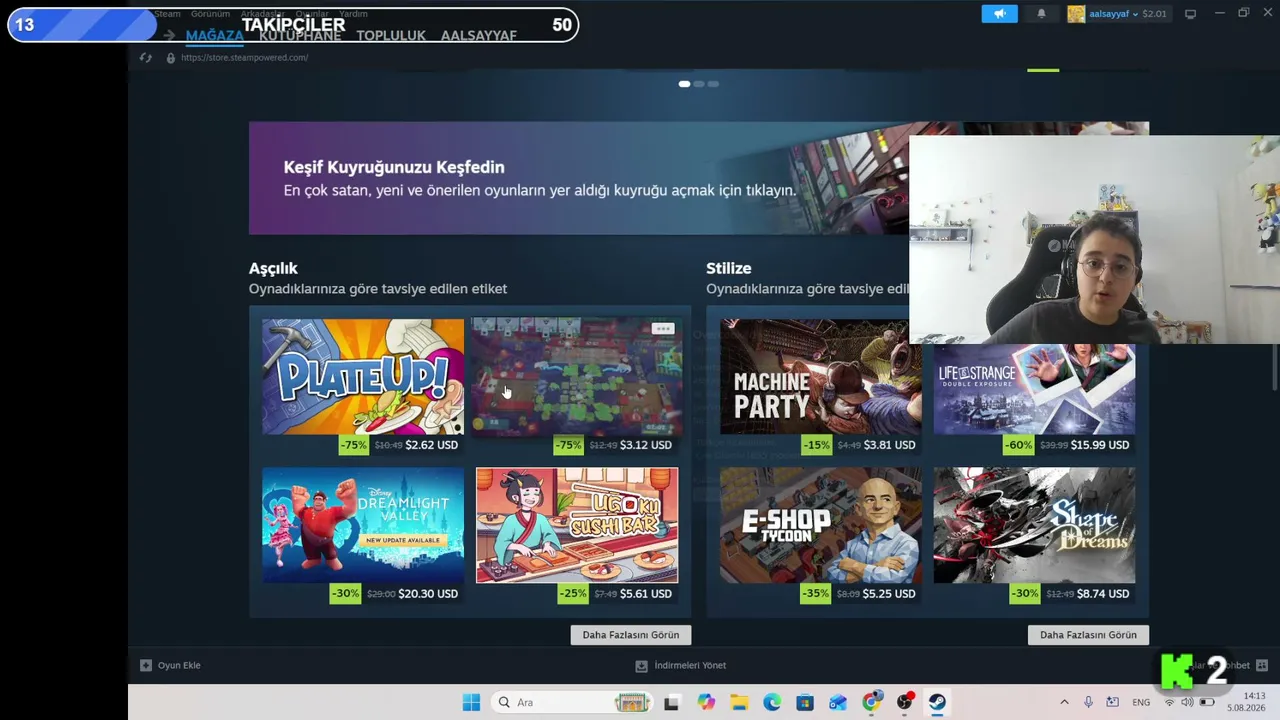1280x720 pixels.
Task: Open the Life is Strange Double Exposure thumbnail
Action: 1034,389
